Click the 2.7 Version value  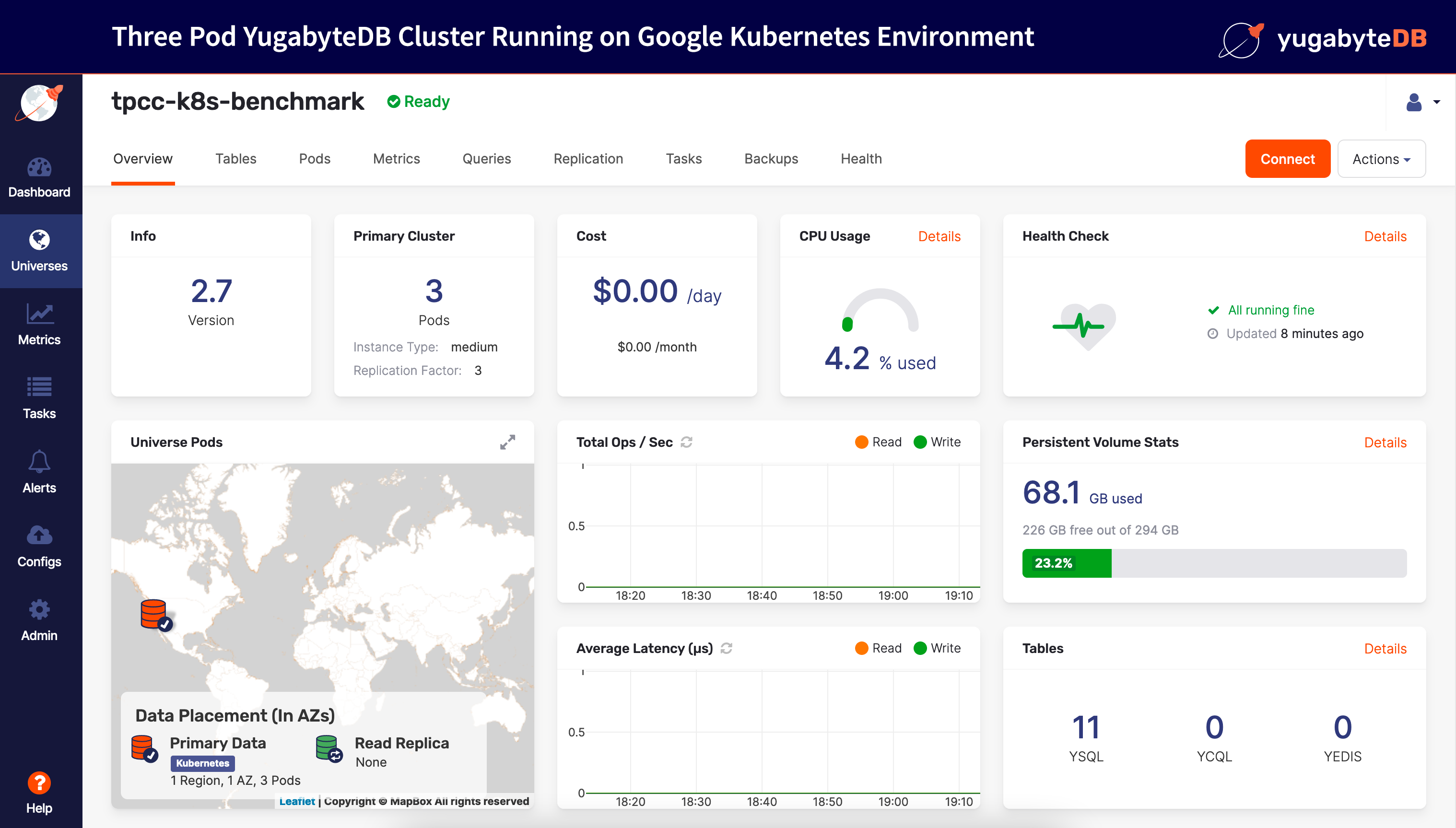(x=211, y=291)
